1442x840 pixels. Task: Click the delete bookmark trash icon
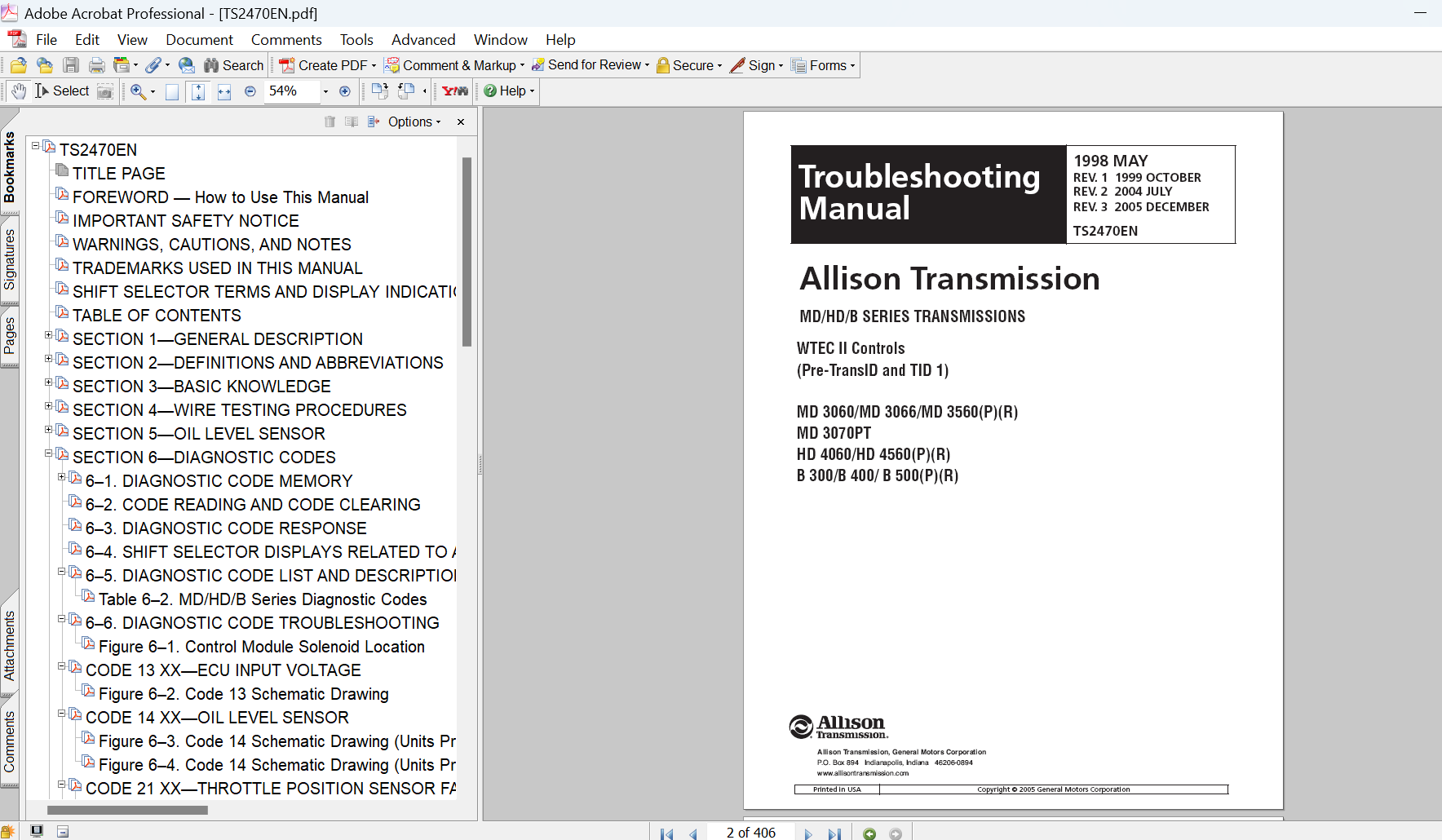pyautogui.click(x=330, y=122)
